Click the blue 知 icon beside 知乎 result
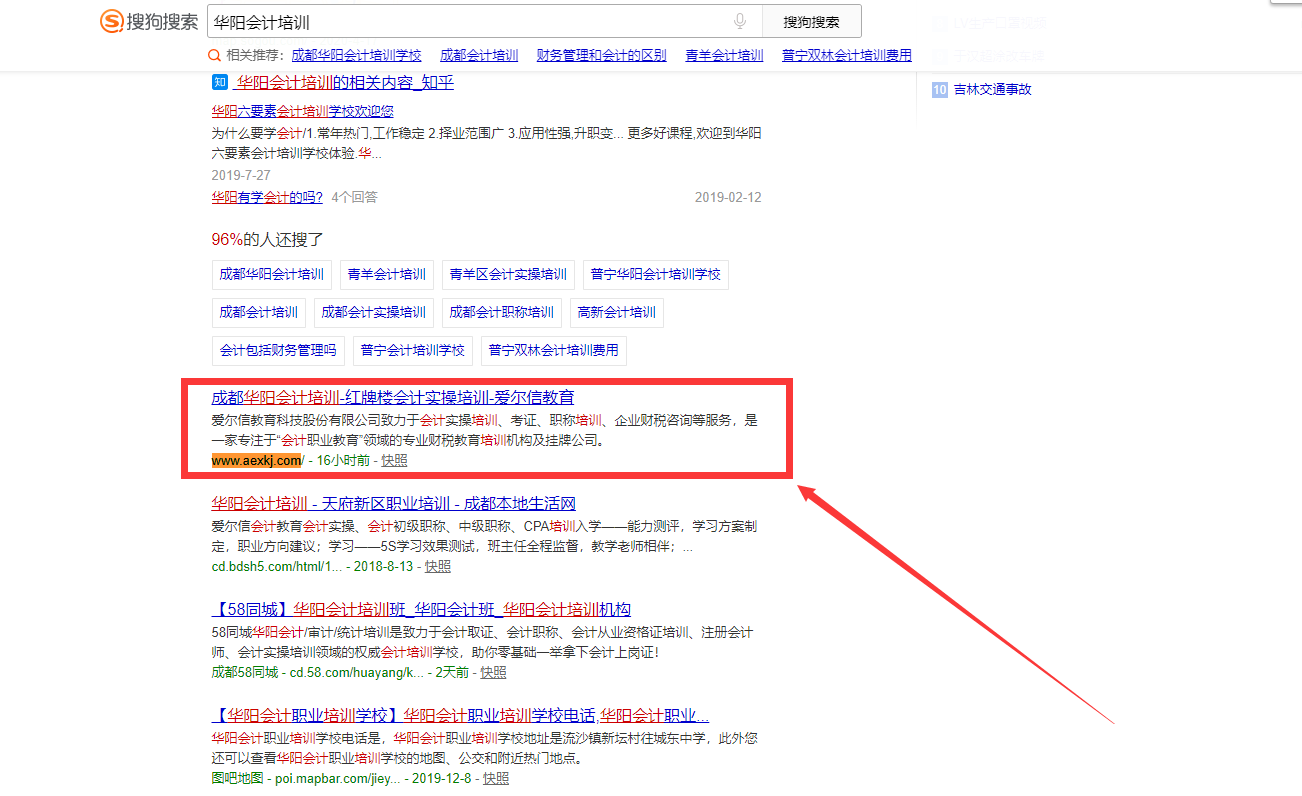The height and width of the screenshot is (796, 1302). 220,82
